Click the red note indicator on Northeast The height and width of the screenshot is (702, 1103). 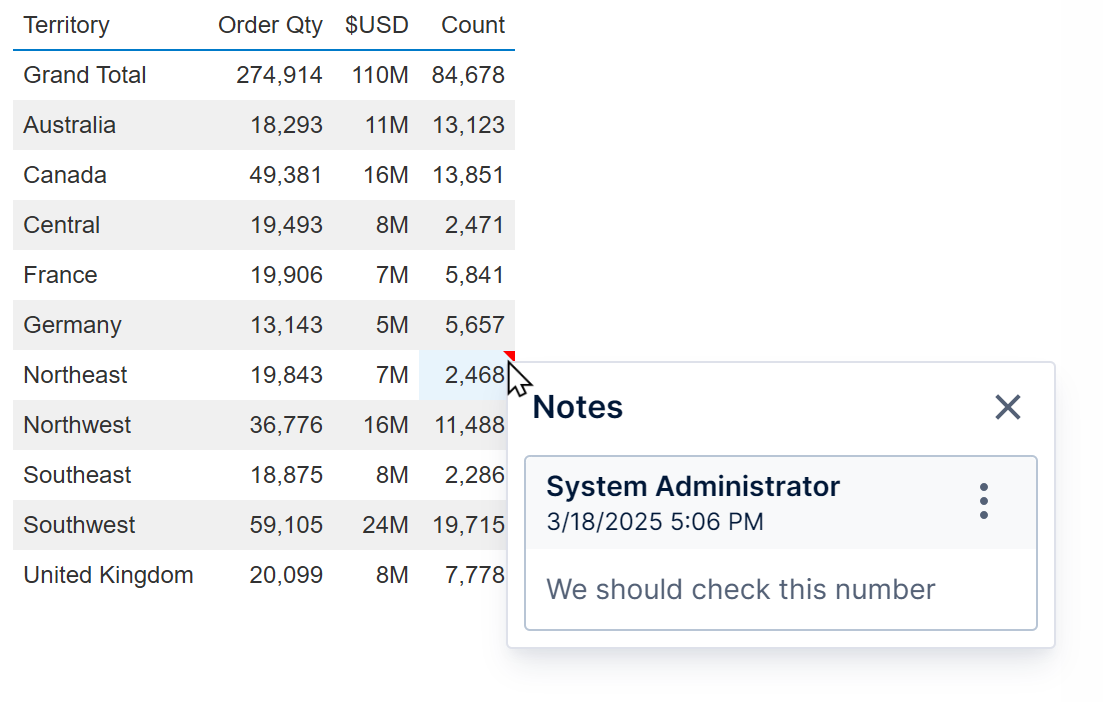[510, 355]
